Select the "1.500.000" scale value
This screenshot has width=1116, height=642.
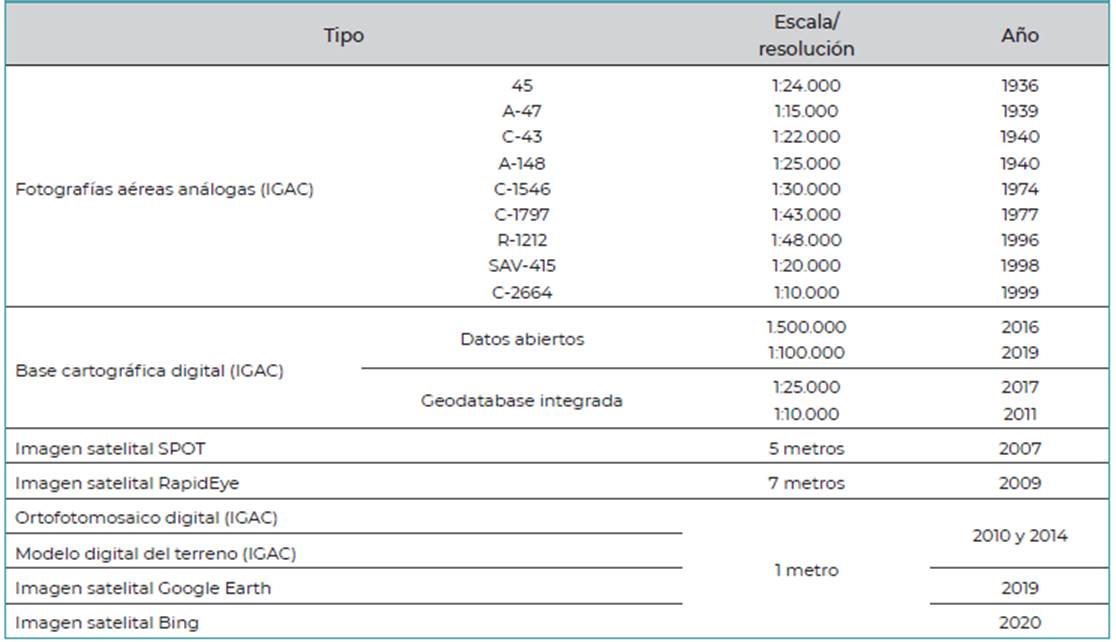[806, 327]
